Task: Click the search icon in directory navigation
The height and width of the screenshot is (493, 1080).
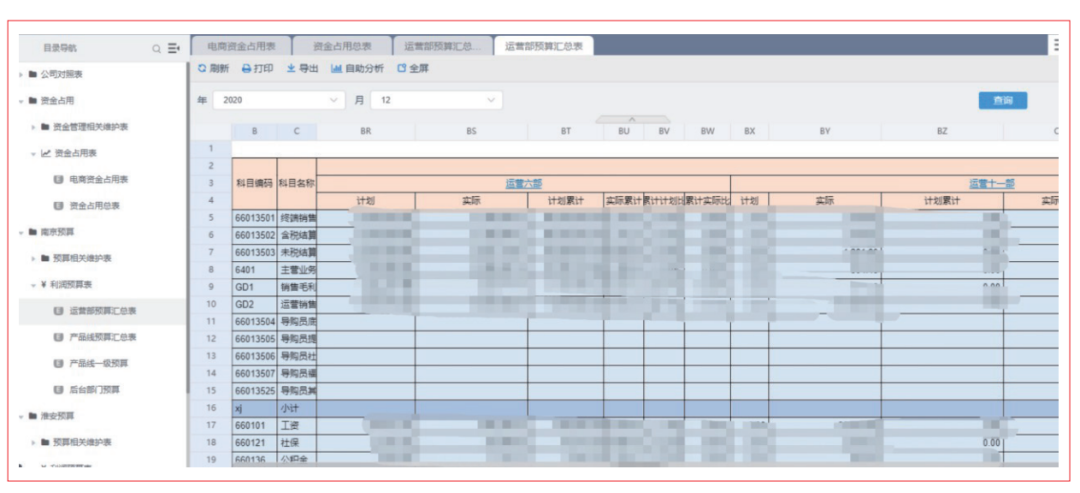Action: [x=157, y=48]
